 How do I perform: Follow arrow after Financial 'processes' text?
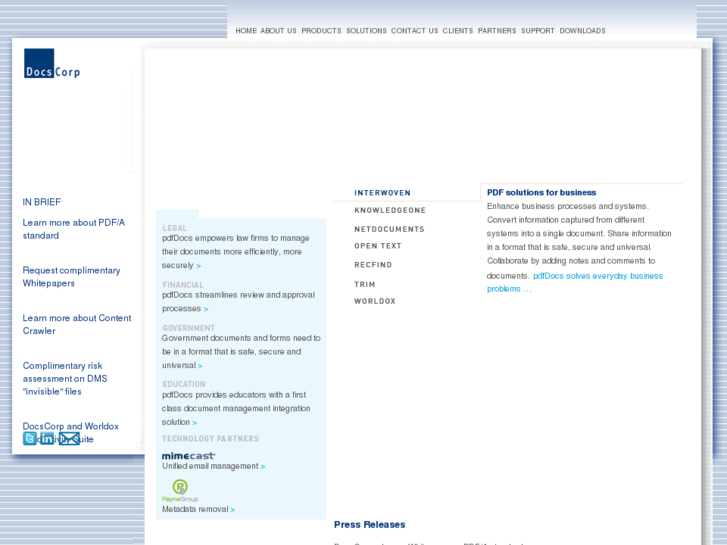(206, 309)
